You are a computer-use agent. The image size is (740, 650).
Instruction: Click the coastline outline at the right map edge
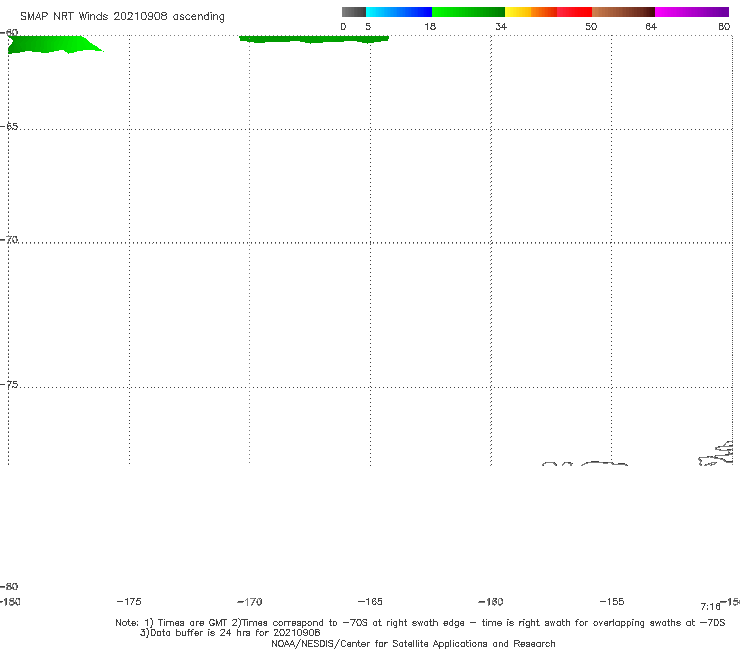[x=716, y=454]
